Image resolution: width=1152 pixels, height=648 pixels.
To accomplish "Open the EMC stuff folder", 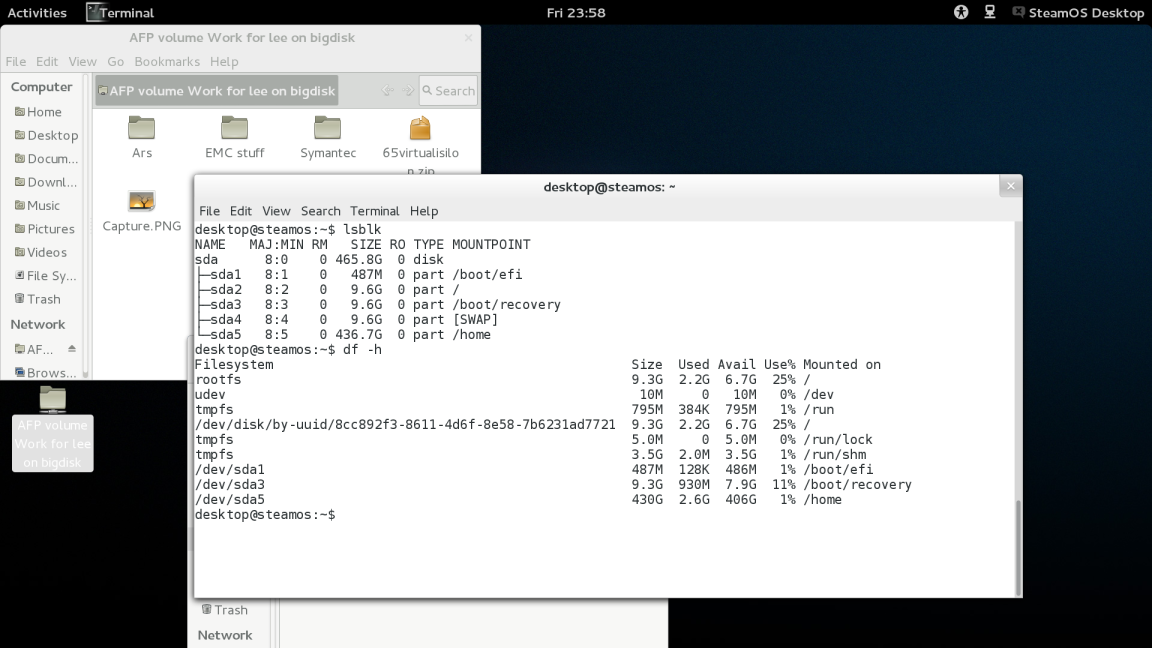I will click(234, 130).
